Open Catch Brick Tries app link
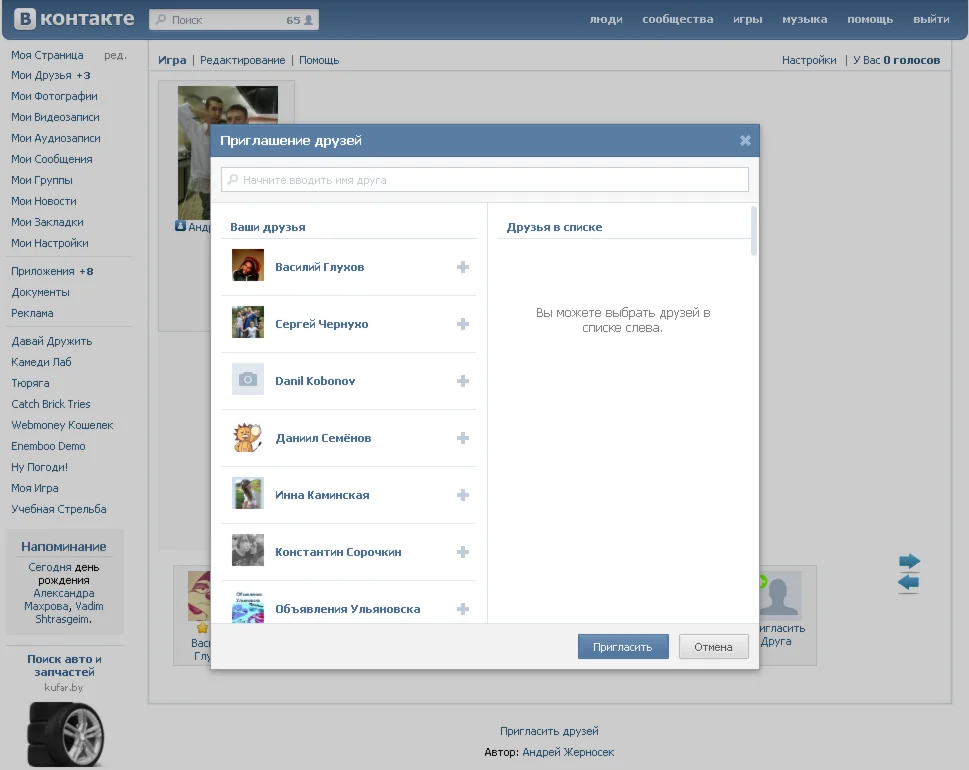The width and height of the screenshot is (969, 770). coord(51,404)
